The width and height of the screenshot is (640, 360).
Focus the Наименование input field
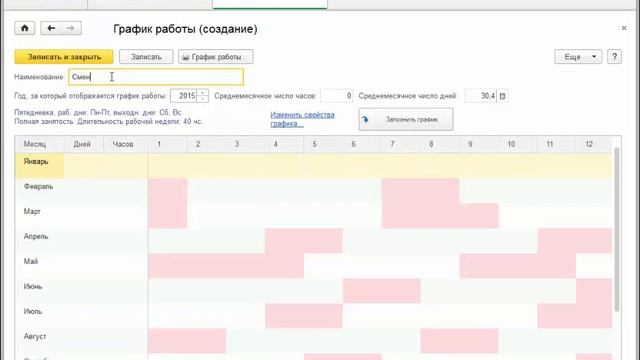[x=156, y=77]
